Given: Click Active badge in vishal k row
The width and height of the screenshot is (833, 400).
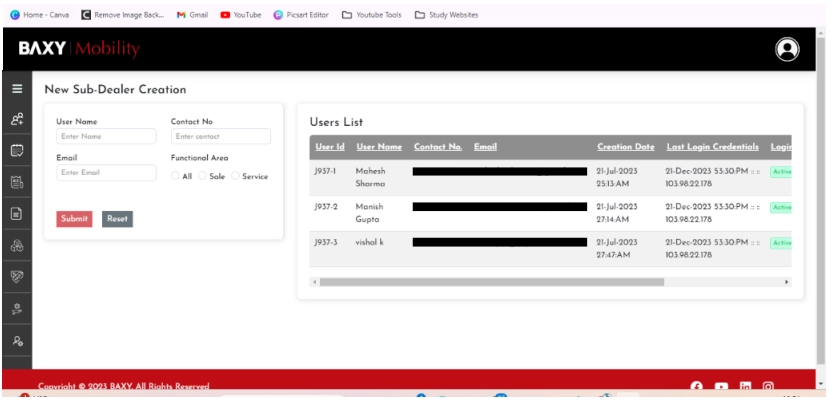Looking at the screenshot, I should coord(781,243).
